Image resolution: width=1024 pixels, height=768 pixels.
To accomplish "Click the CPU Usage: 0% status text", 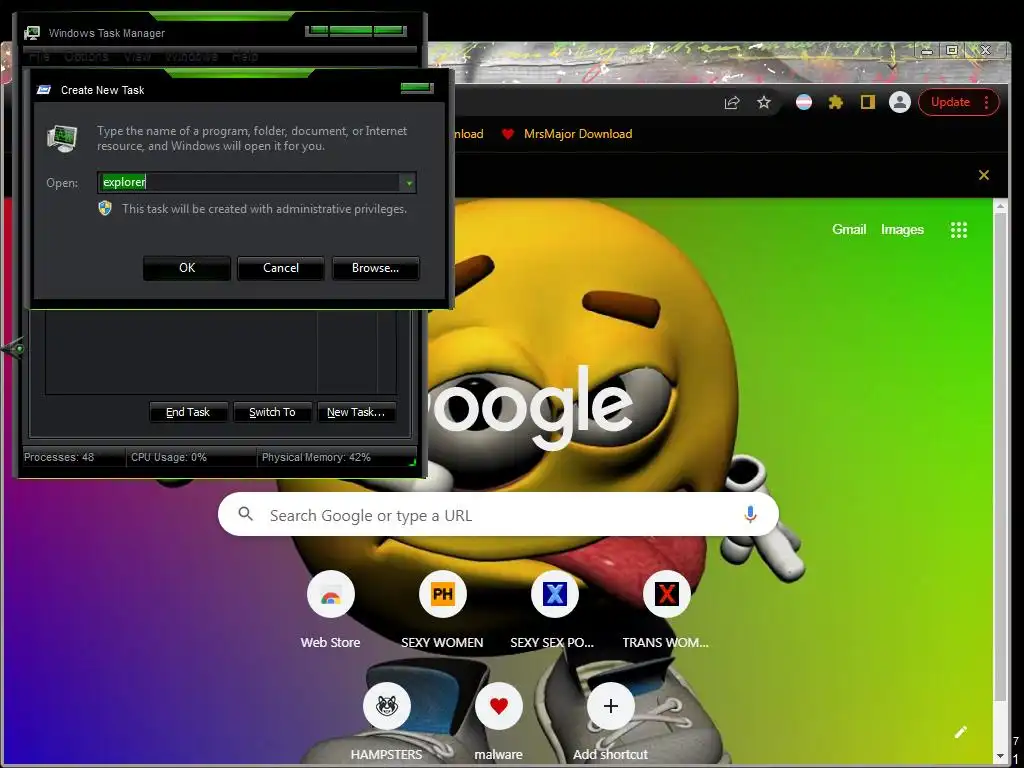I will coord(168,457).
